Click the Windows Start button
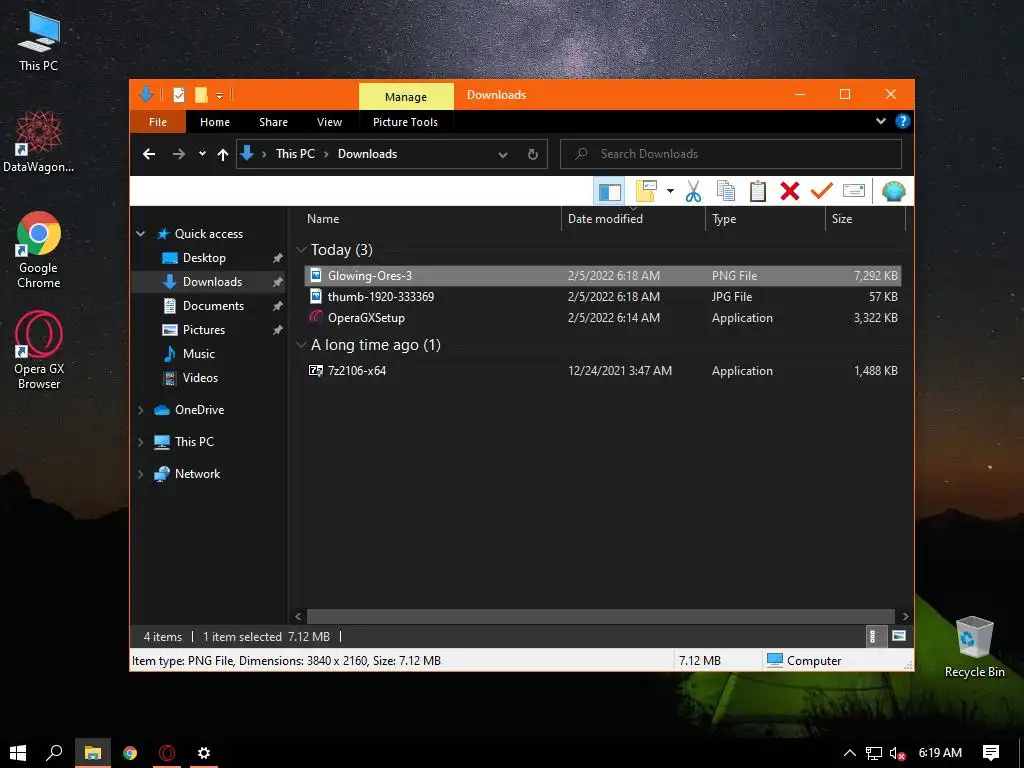 (18, 753)
